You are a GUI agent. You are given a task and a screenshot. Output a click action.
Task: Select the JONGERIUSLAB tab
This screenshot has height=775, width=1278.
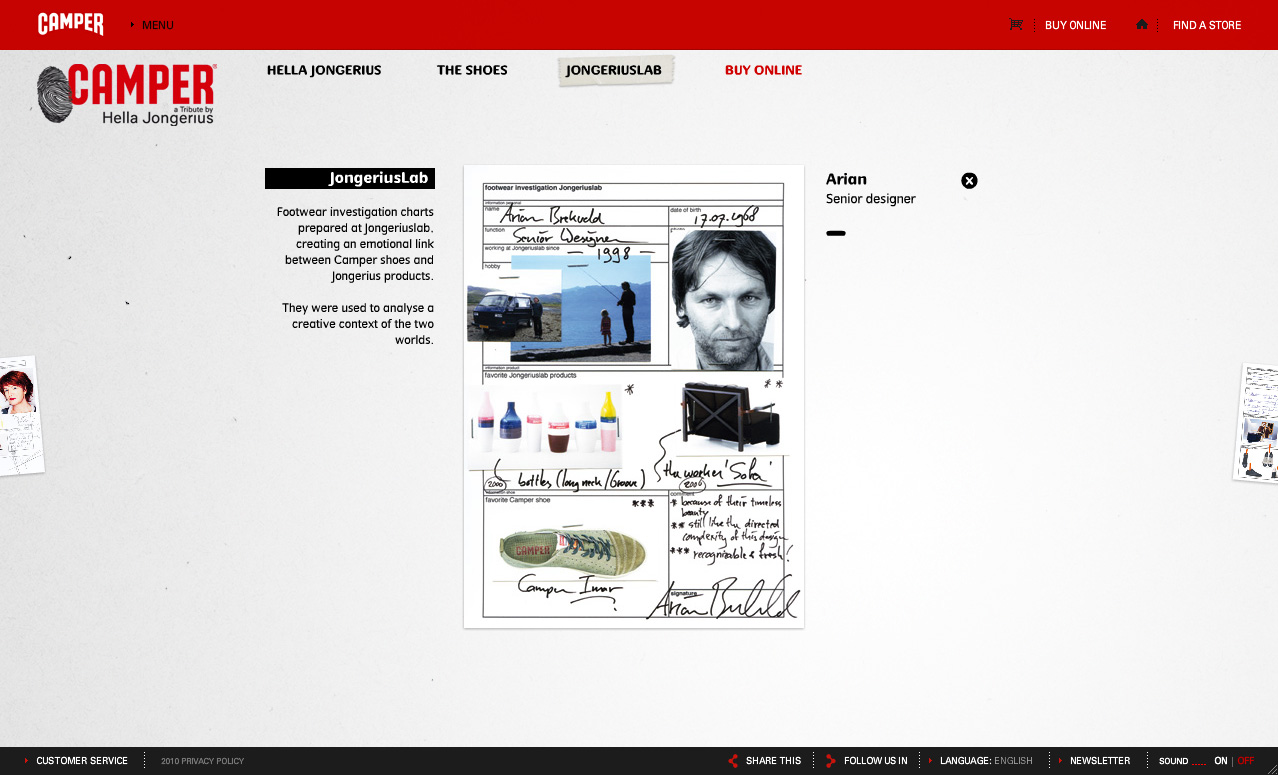615,70
